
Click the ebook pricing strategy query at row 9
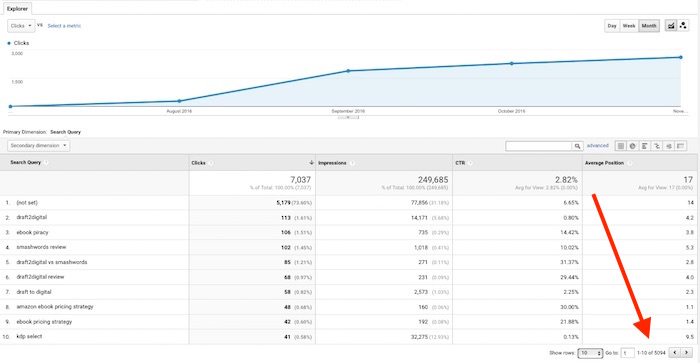click(44, 322)
